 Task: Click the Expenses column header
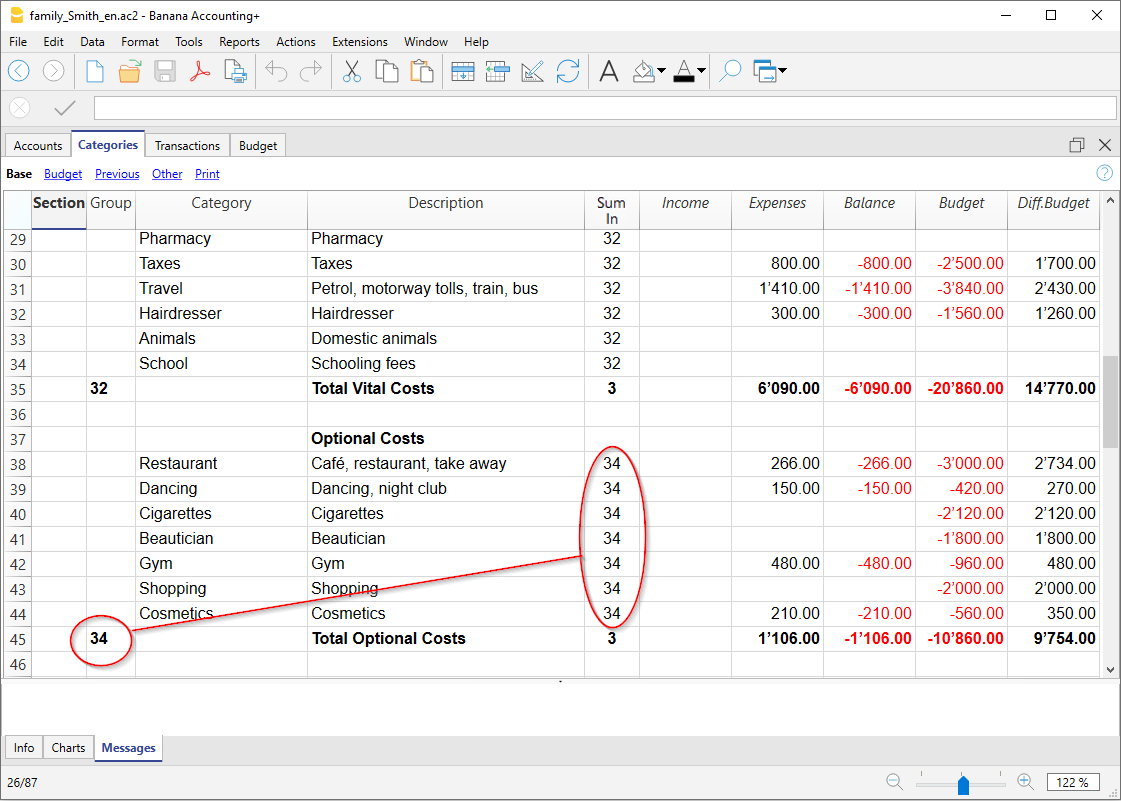pyautogui.click(x=777, y=210)
